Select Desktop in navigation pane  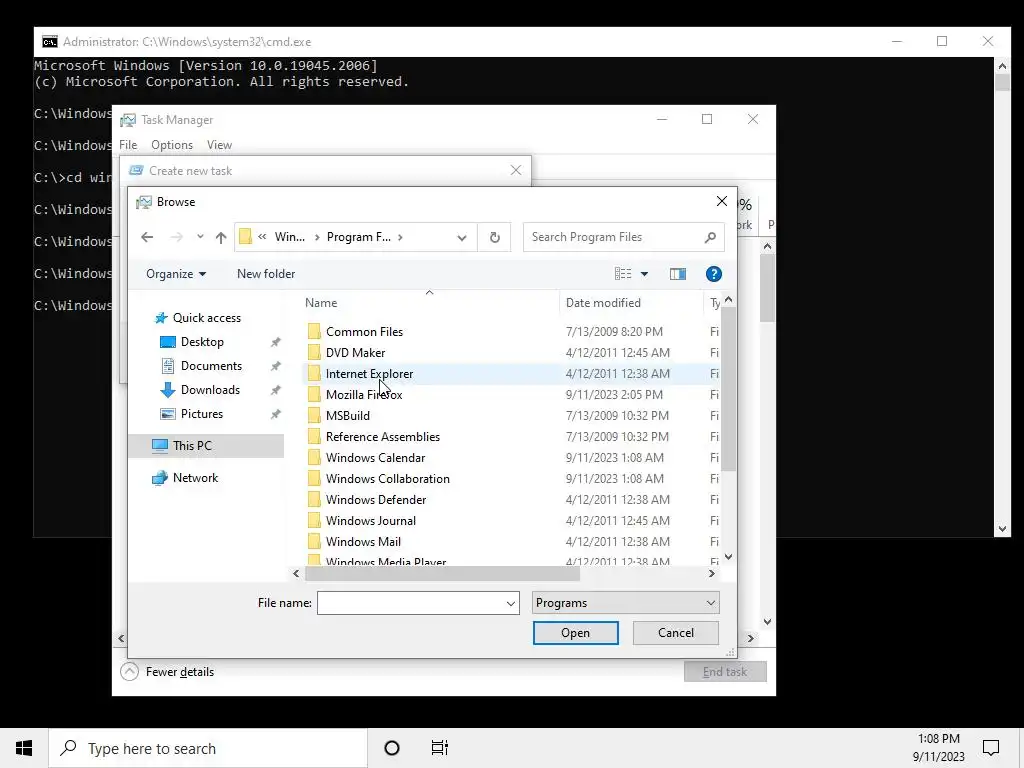click(x=202, y=342)
